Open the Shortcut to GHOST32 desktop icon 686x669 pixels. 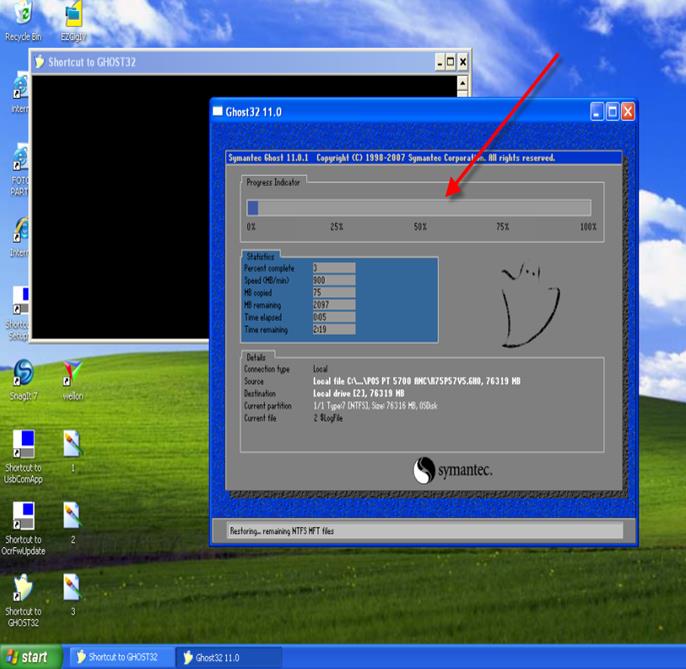pyautogui.click(x=23, y=600)
